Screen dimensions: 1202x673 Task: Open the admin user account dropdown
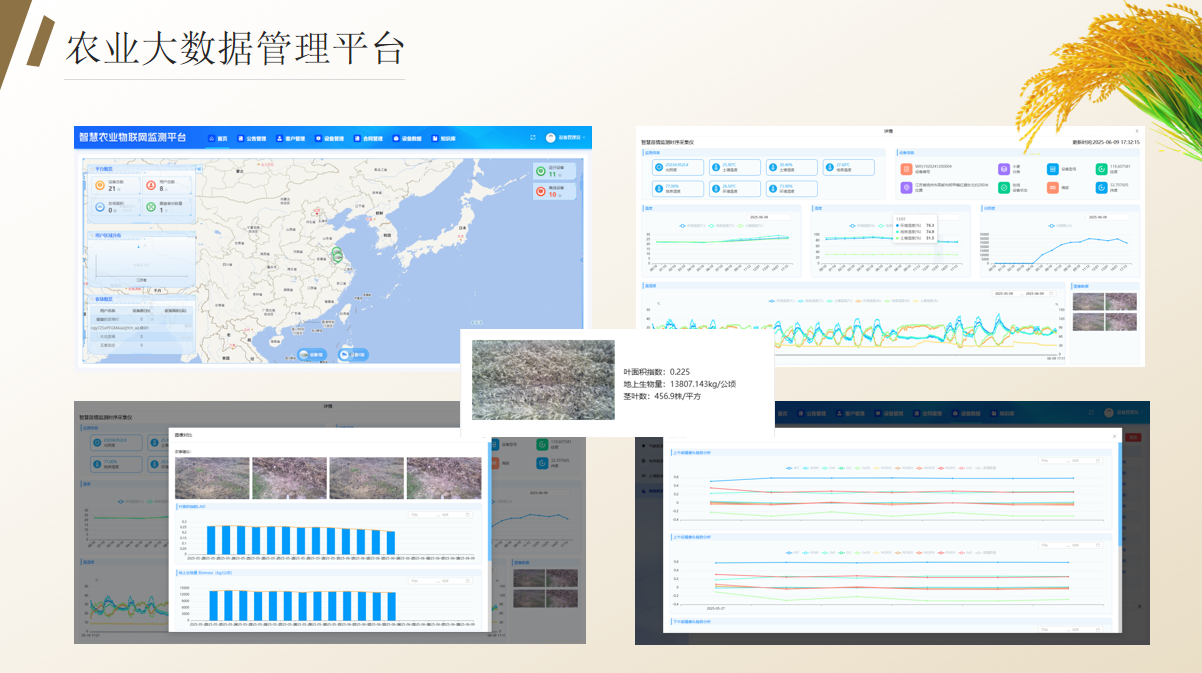567,137
